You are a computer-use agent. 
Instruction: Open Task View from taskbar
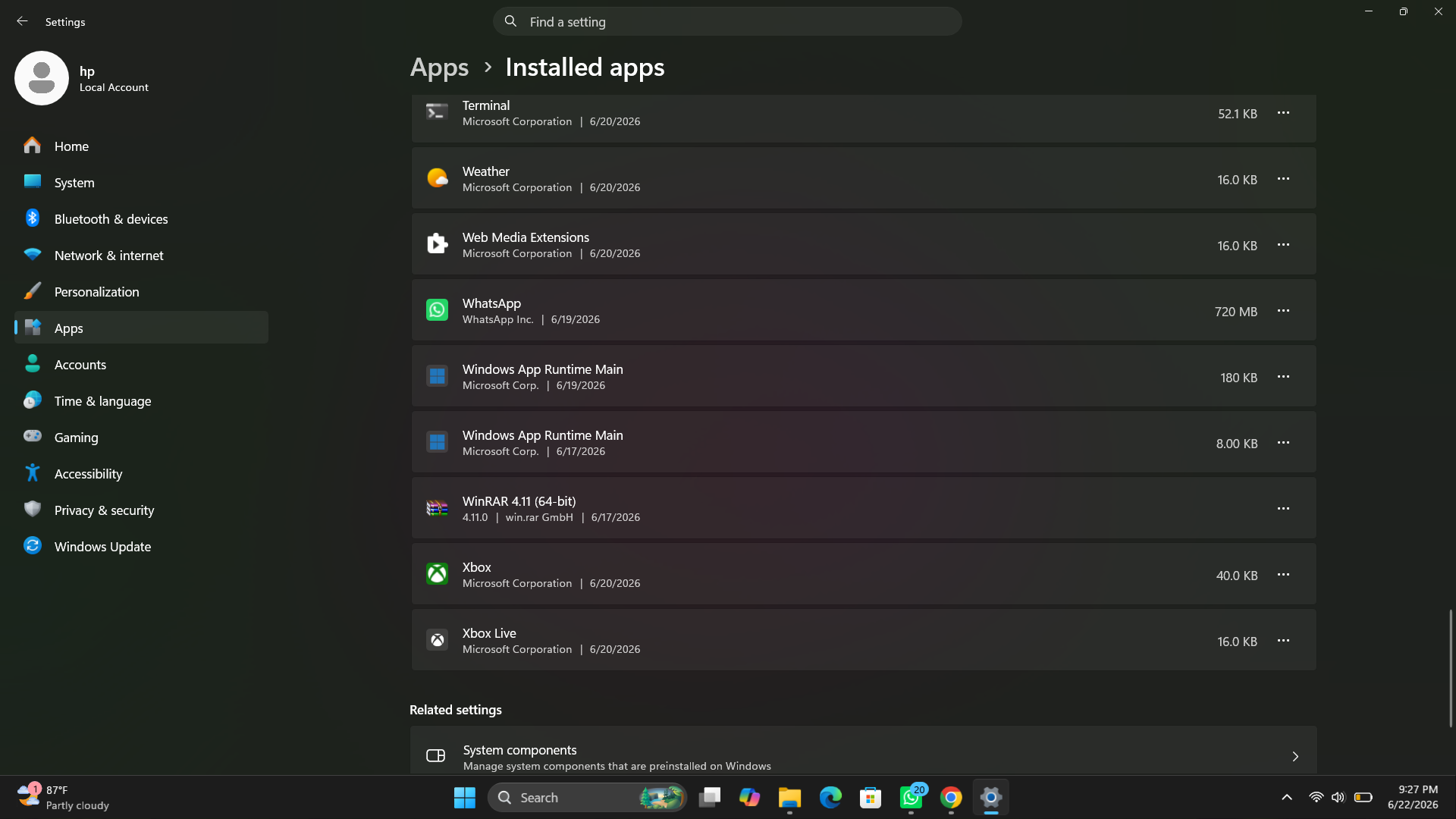(x=710, y=797)
